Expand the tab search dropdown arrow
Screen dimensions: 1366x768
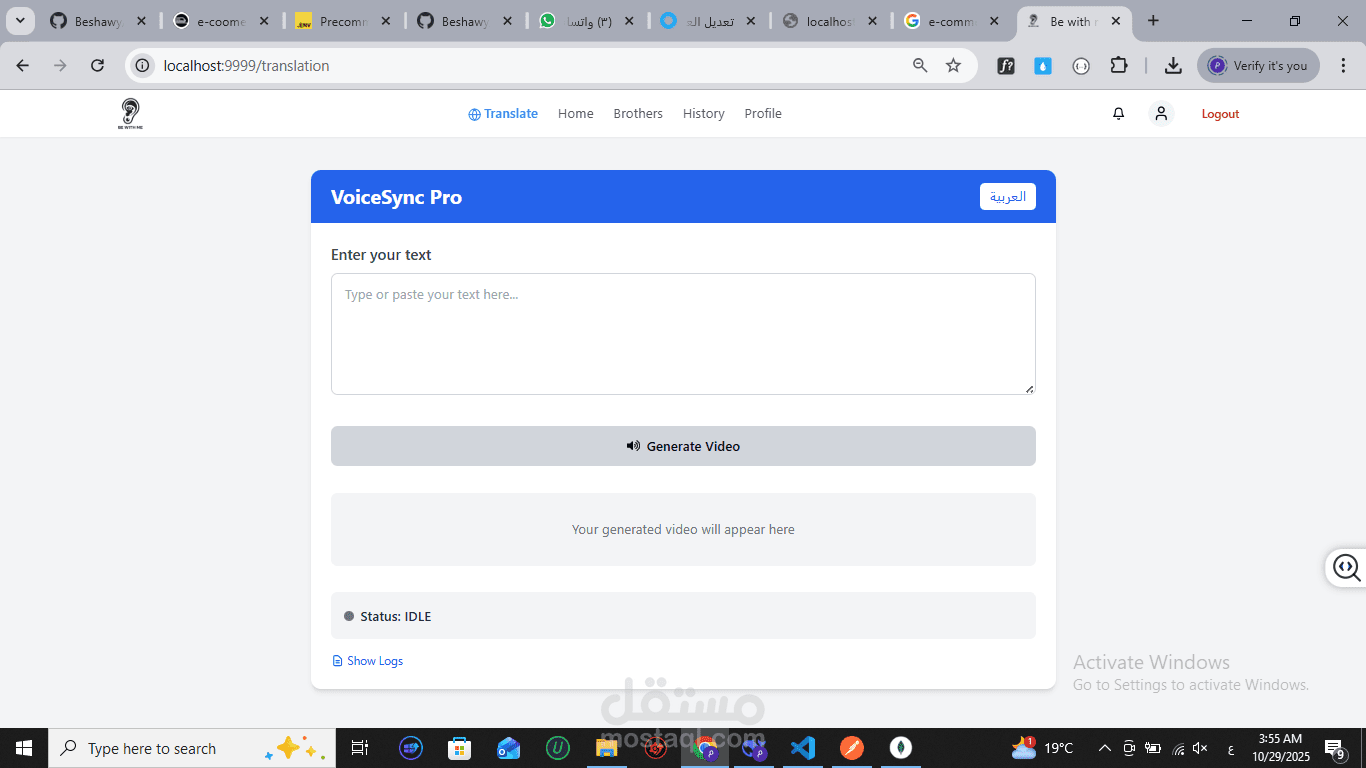coord(19,21)
